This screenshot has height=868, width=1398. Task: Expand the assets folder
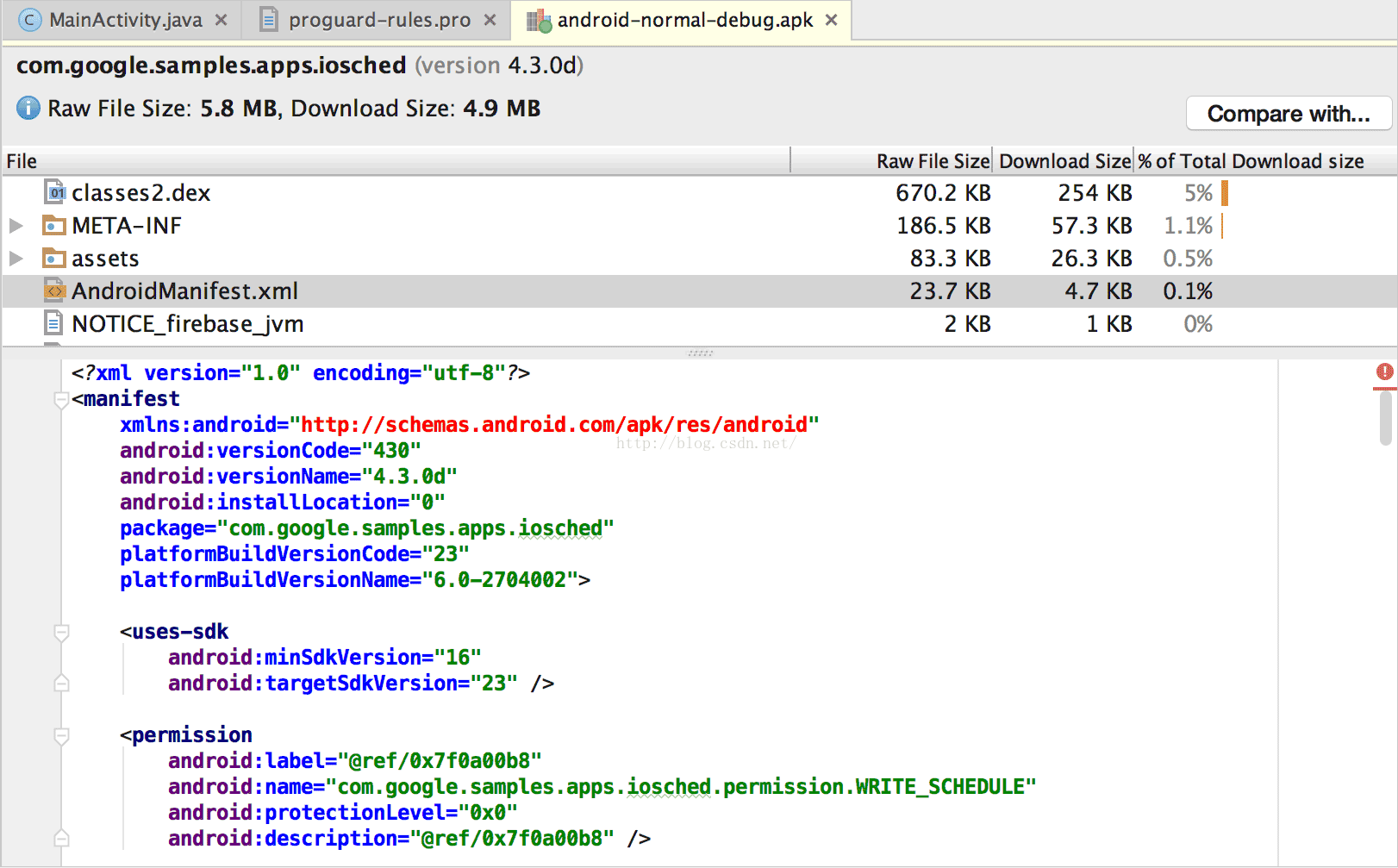click(x=16, y=259)
